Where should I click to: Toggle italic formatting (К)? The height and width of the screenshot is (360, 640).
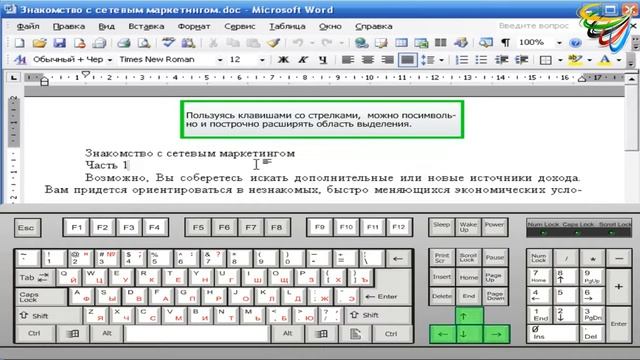pyautogui.click(x=302, y=60)
